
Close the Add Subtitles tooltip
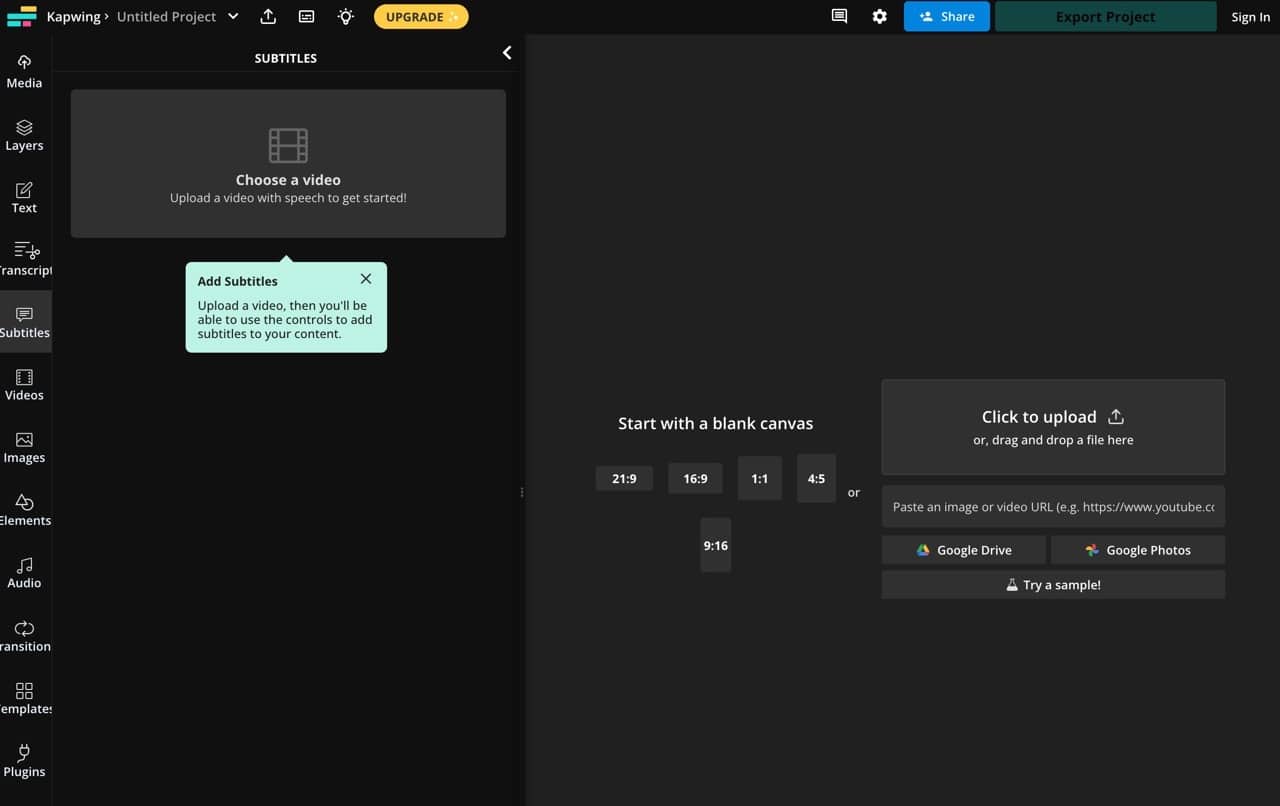click(x=366, y=279)
